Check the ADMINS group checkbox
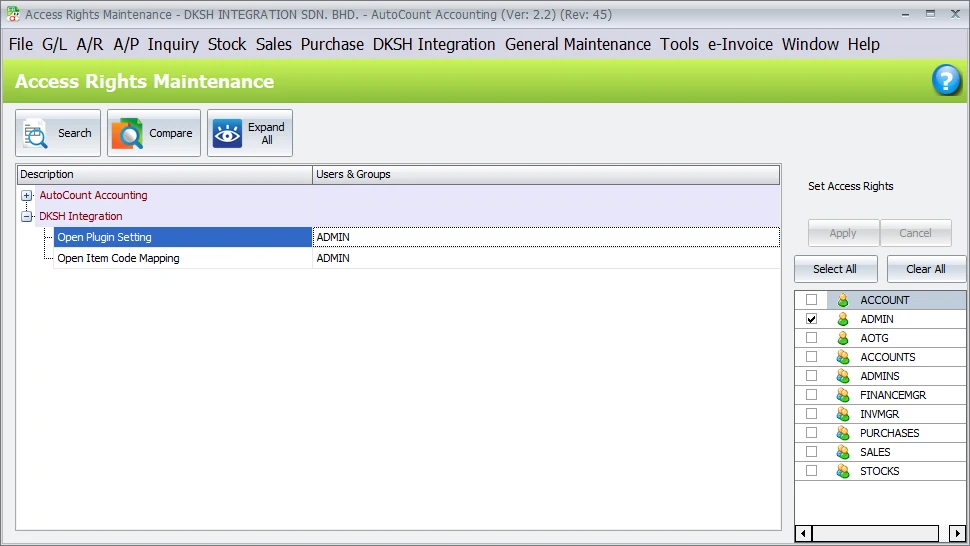Screen dimensions: 970x546 812,376
